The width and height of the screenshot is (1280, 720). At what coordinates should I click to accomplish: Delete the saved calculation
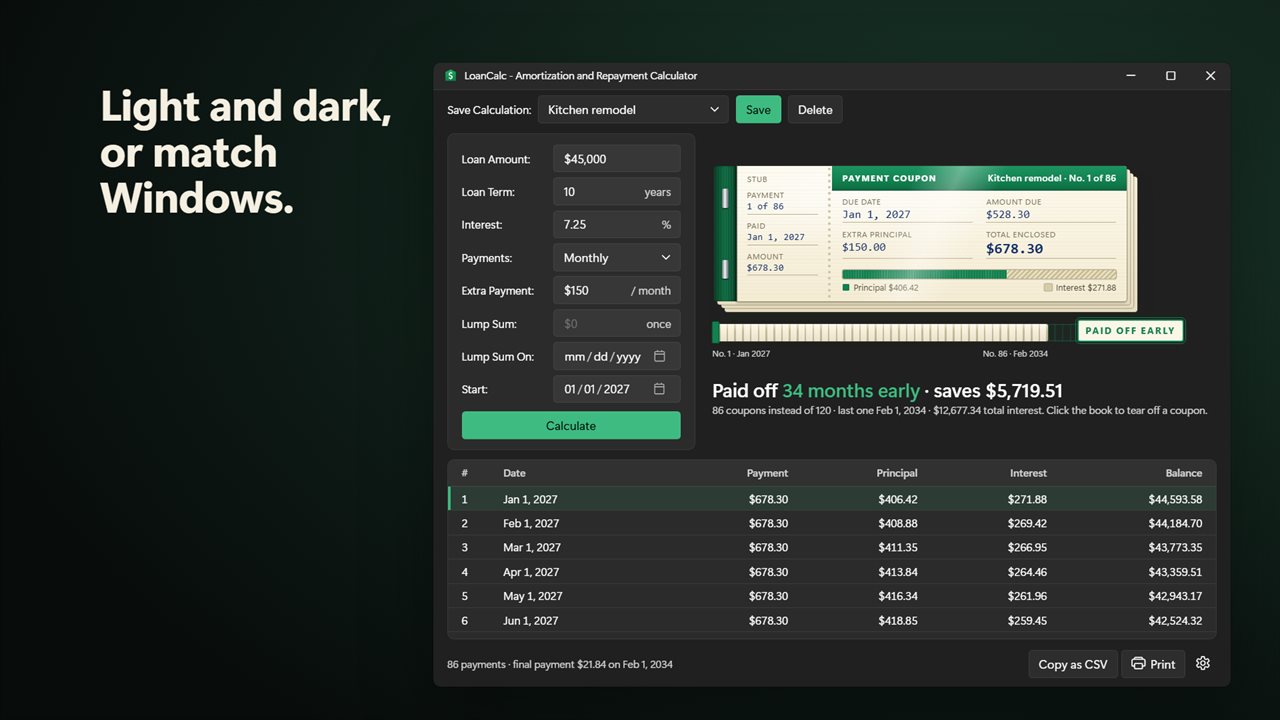(x=815, y=110)
